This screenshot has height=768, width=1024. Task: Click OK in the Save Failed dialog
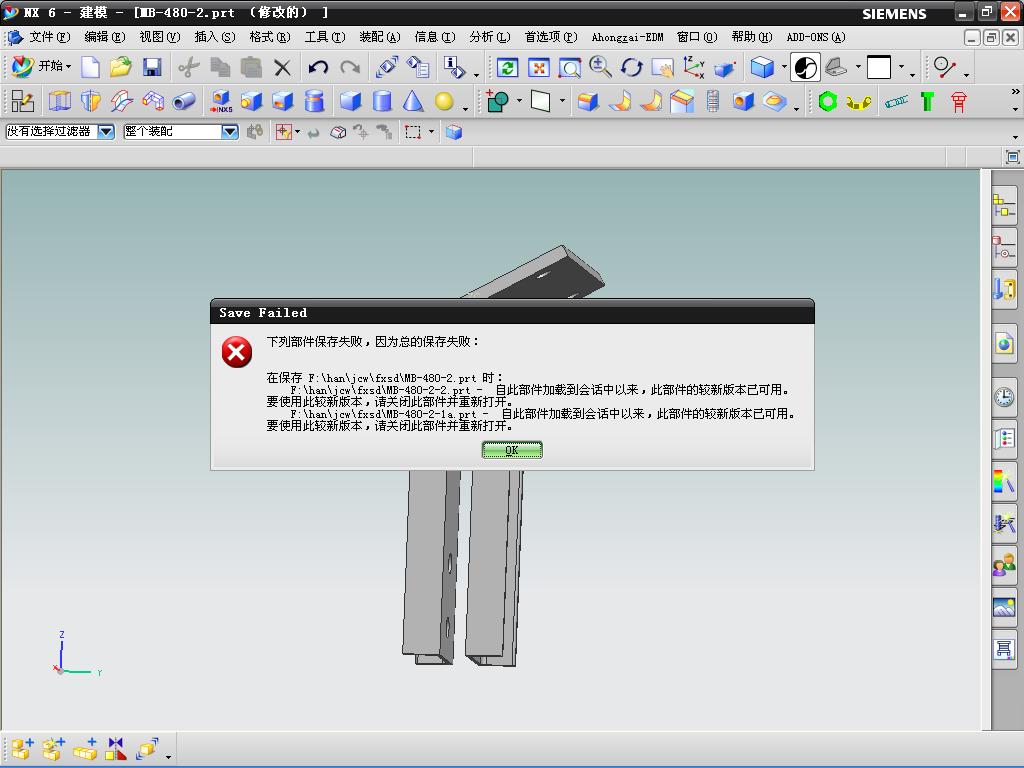click(512, 450)
